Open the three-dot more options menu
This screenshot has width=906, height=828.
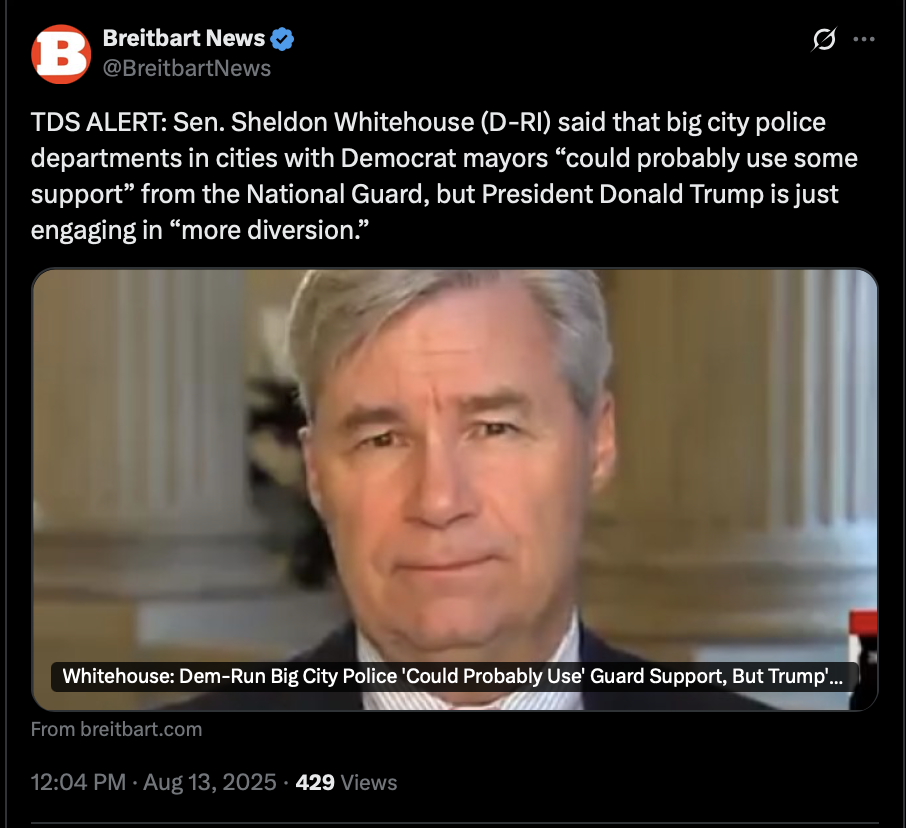(864, 39)
